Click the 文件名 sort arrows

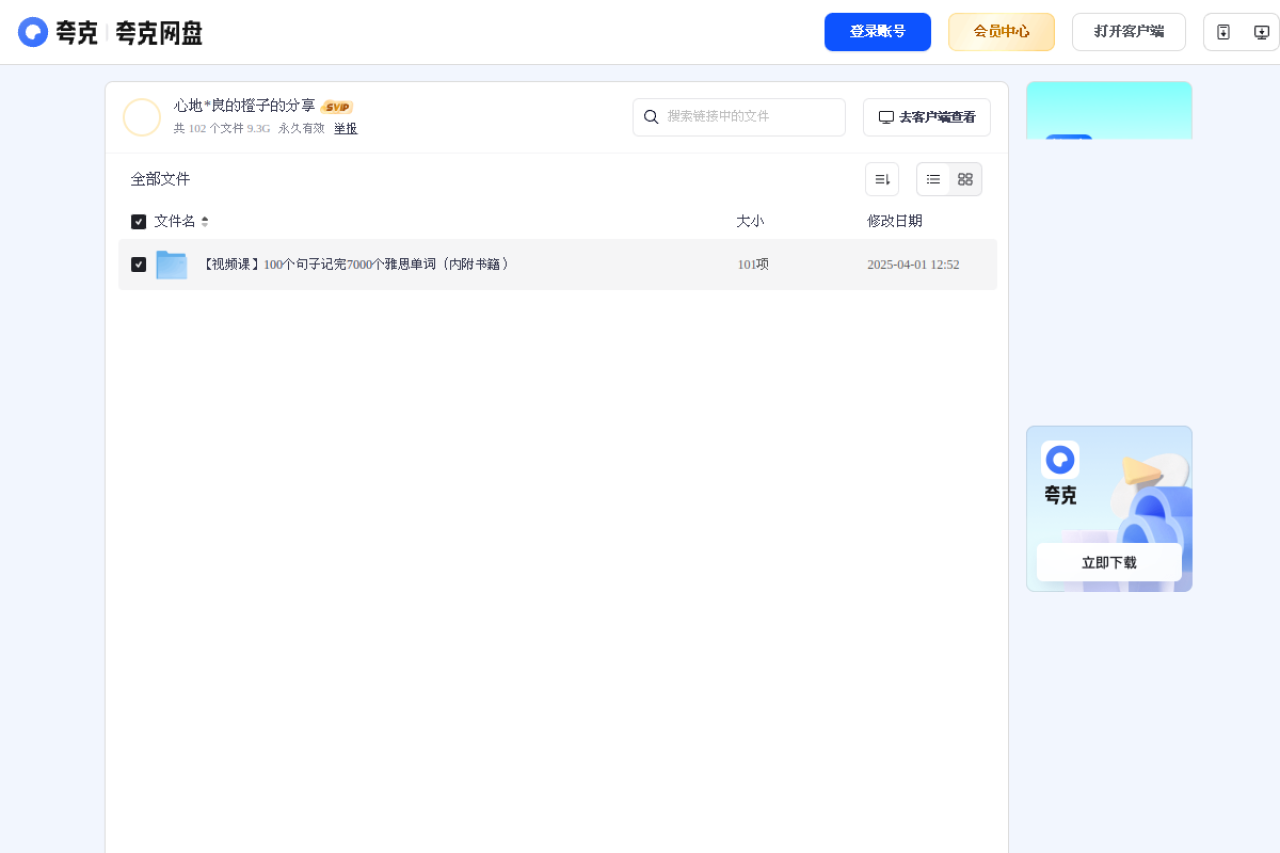(x=206, y=221)
